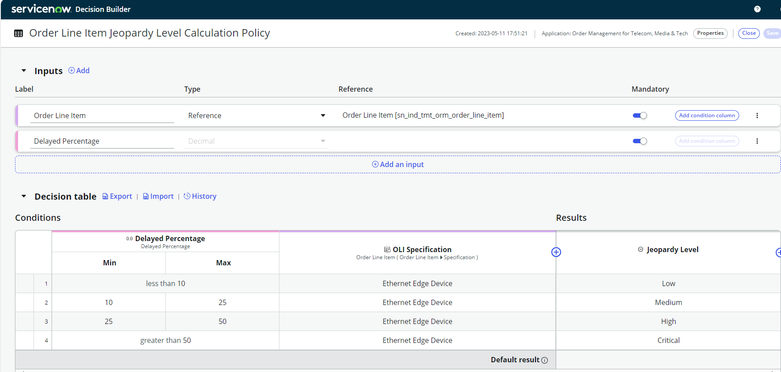Click Ethernet Edge Device cell in row 1
Image resolution: width=781 pixels, height=372 pixels.
(x=417, y=283)
